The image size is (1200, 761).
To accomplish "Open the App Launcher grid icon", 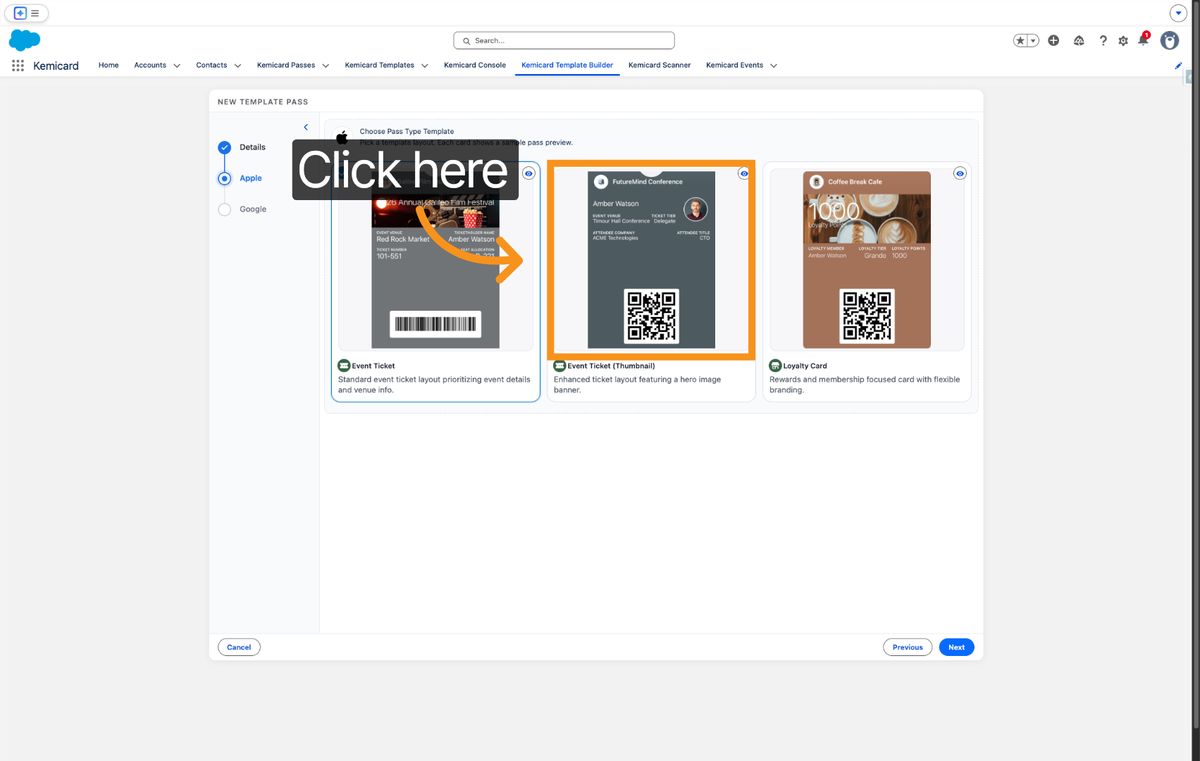I will [17, 65].
